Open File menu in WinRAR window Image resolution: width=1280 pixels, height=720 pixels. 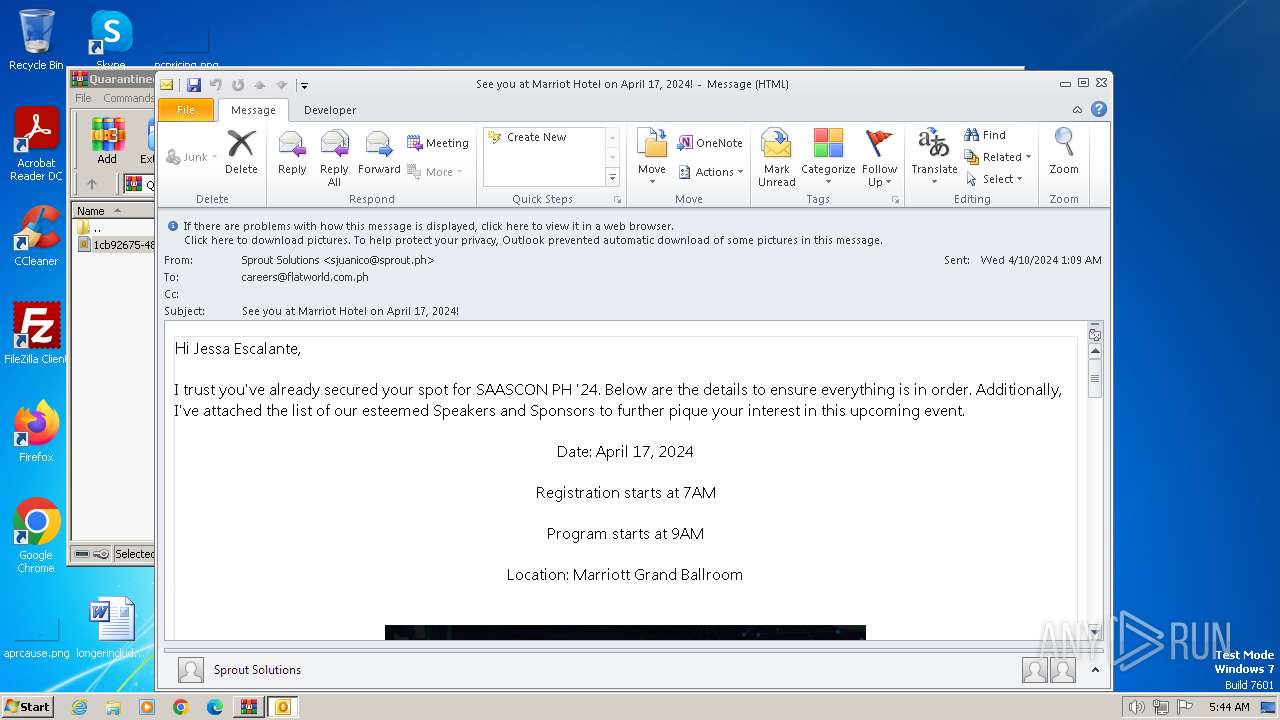pyautogui.click(x=83, y=98)
